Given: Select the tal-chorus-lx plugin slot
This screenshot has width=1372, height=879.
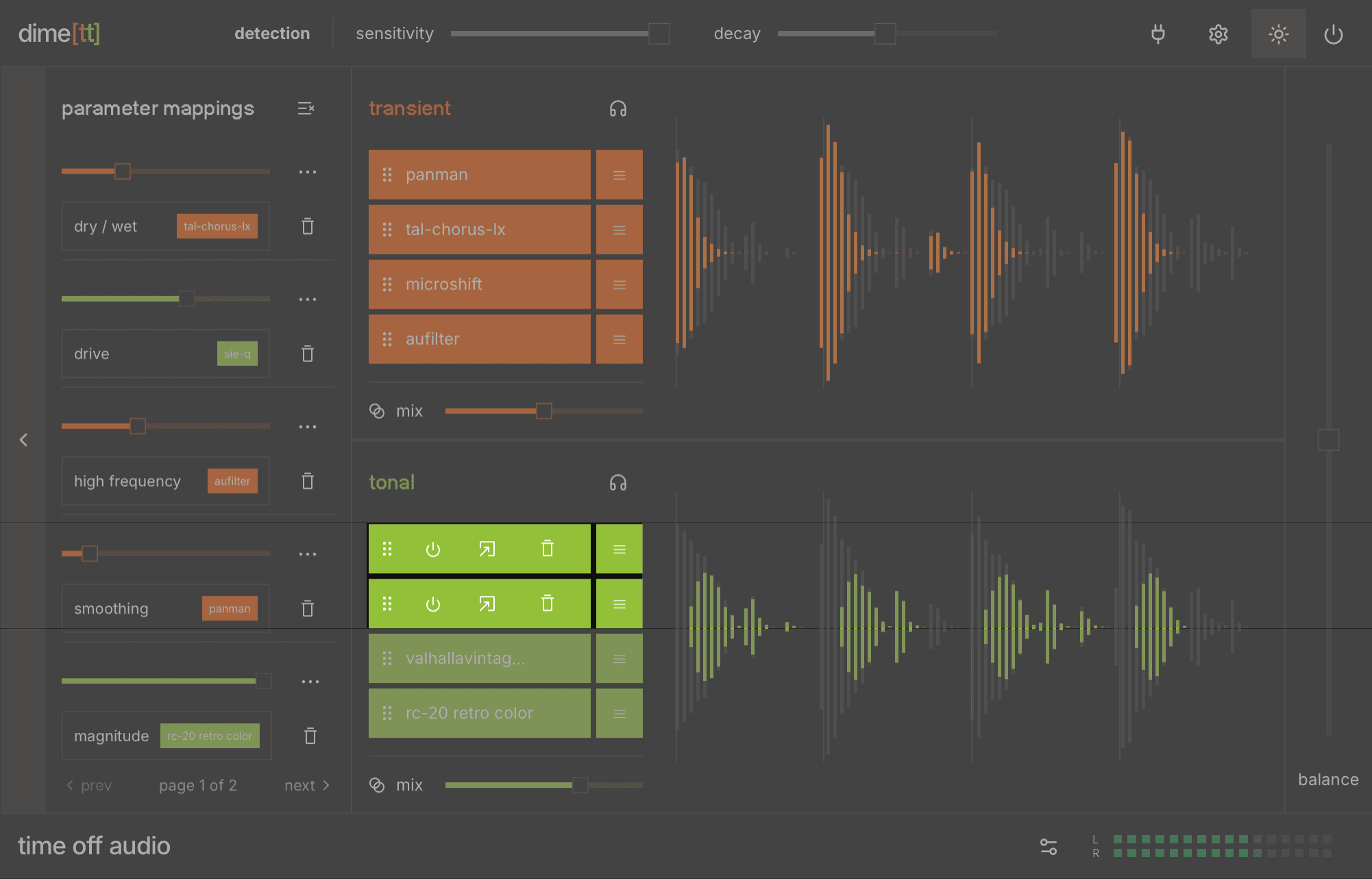Looking at the screenshot, I should pos(480,230).
